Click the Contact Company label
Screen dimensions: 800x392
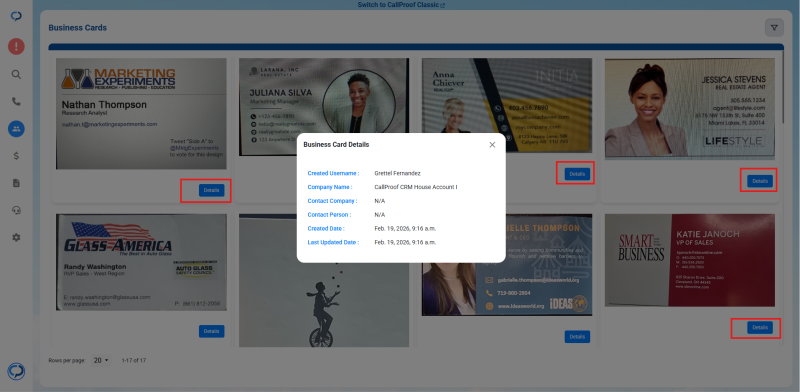click(332, 201)
